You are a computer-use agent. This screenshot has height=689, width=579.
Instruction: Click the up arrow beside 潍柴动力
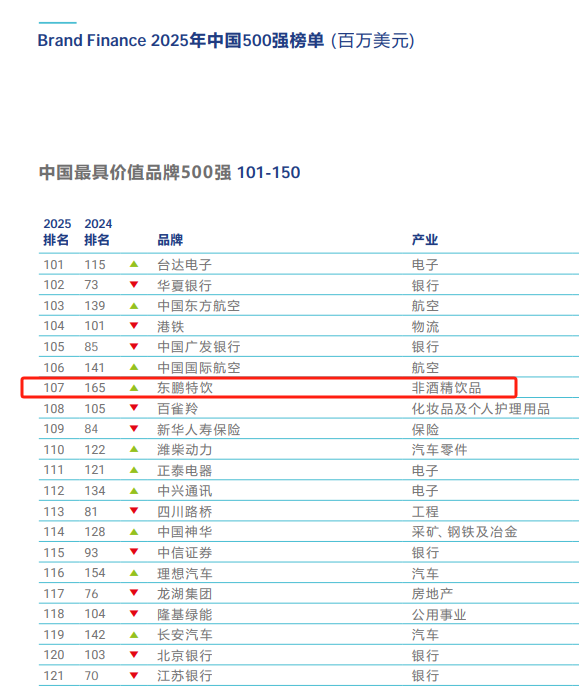click(134, 449)
